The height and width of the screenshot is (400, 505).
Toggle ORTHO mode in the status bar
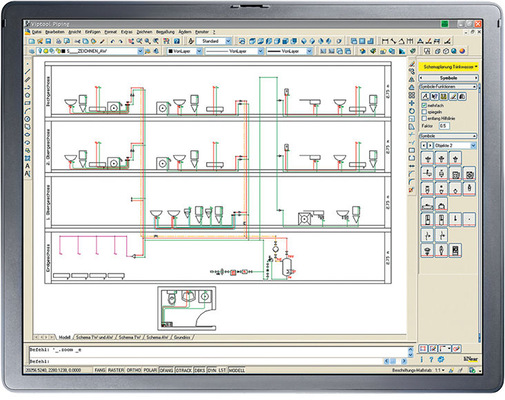[x=134, y=370]
